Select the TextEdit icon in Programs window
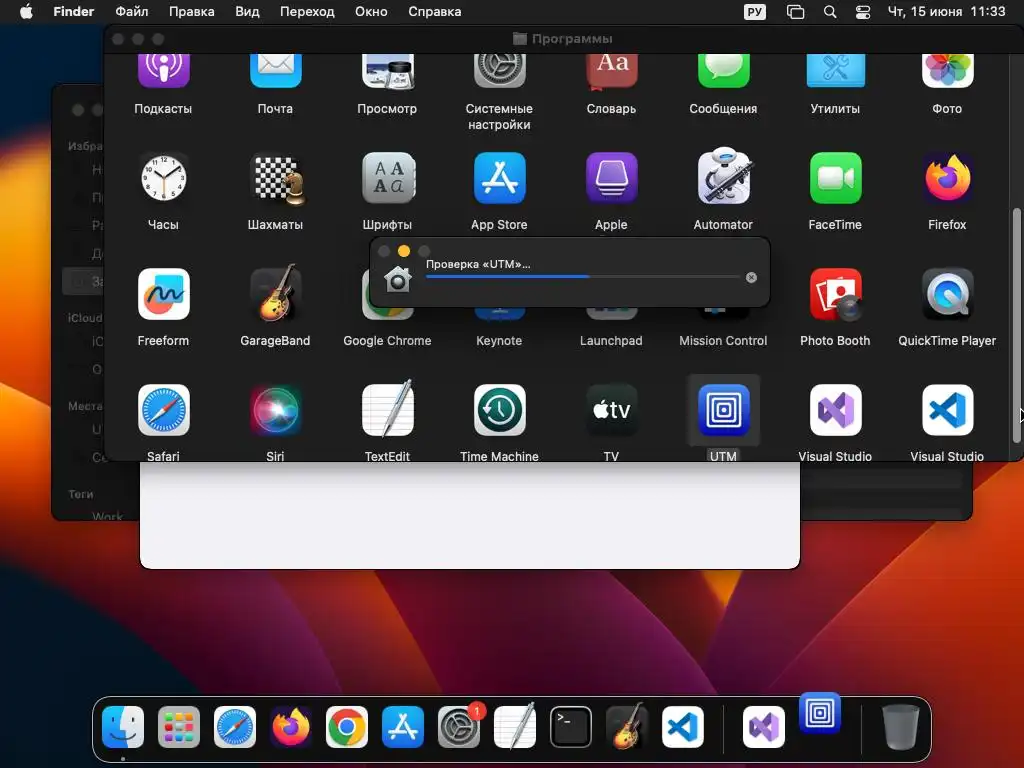Viewport: 1024px width, 768px height. pyautogui.click(x=388, y=409)
